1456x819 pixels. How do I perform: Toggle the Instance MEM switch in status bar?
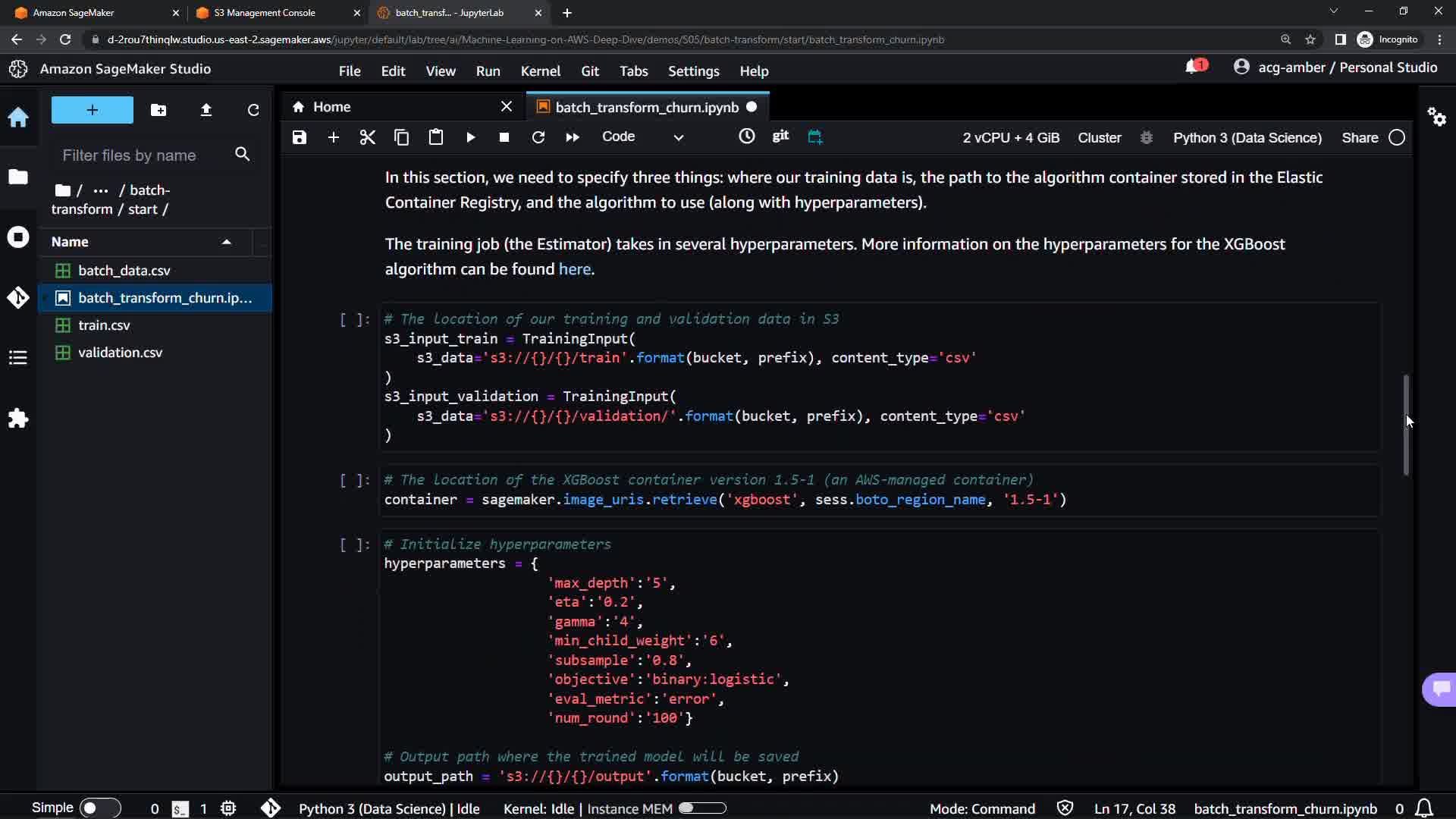pos(701,808)
